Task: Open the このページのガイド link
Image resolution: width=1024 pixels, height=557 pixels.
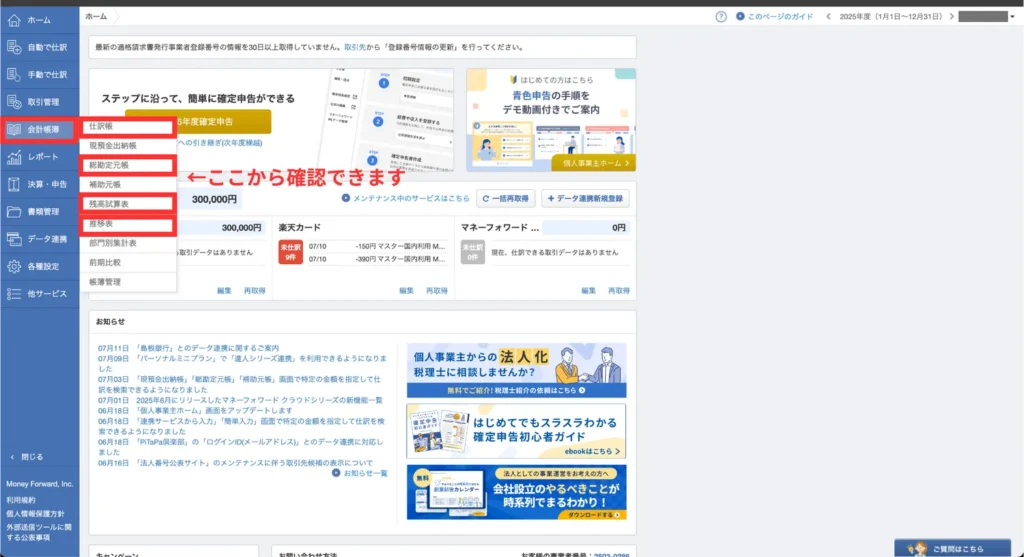Action: coord(774,17)
